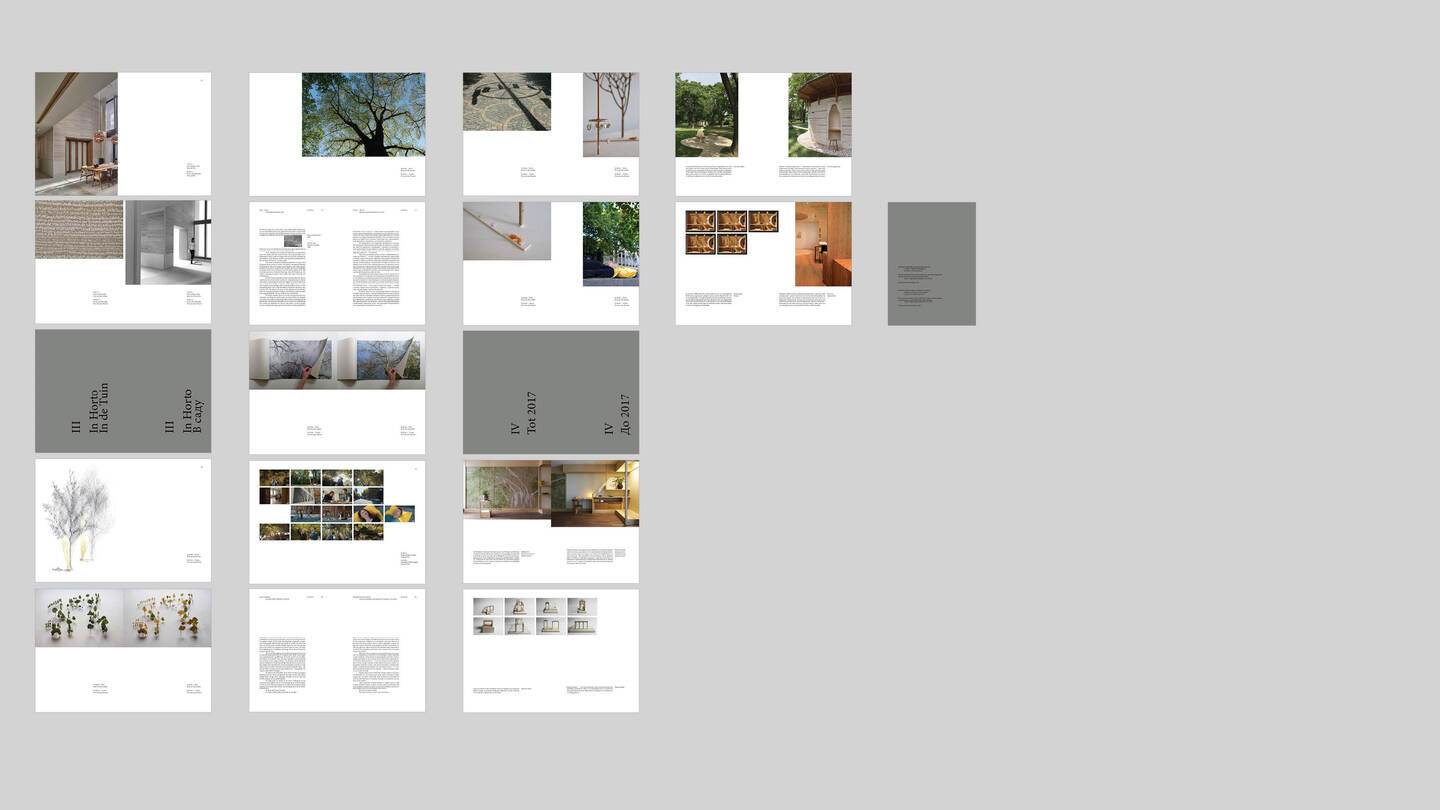Select the warm wooden corridor interior photo
This screenshot has height=810, width=1440.
[824, 244]
